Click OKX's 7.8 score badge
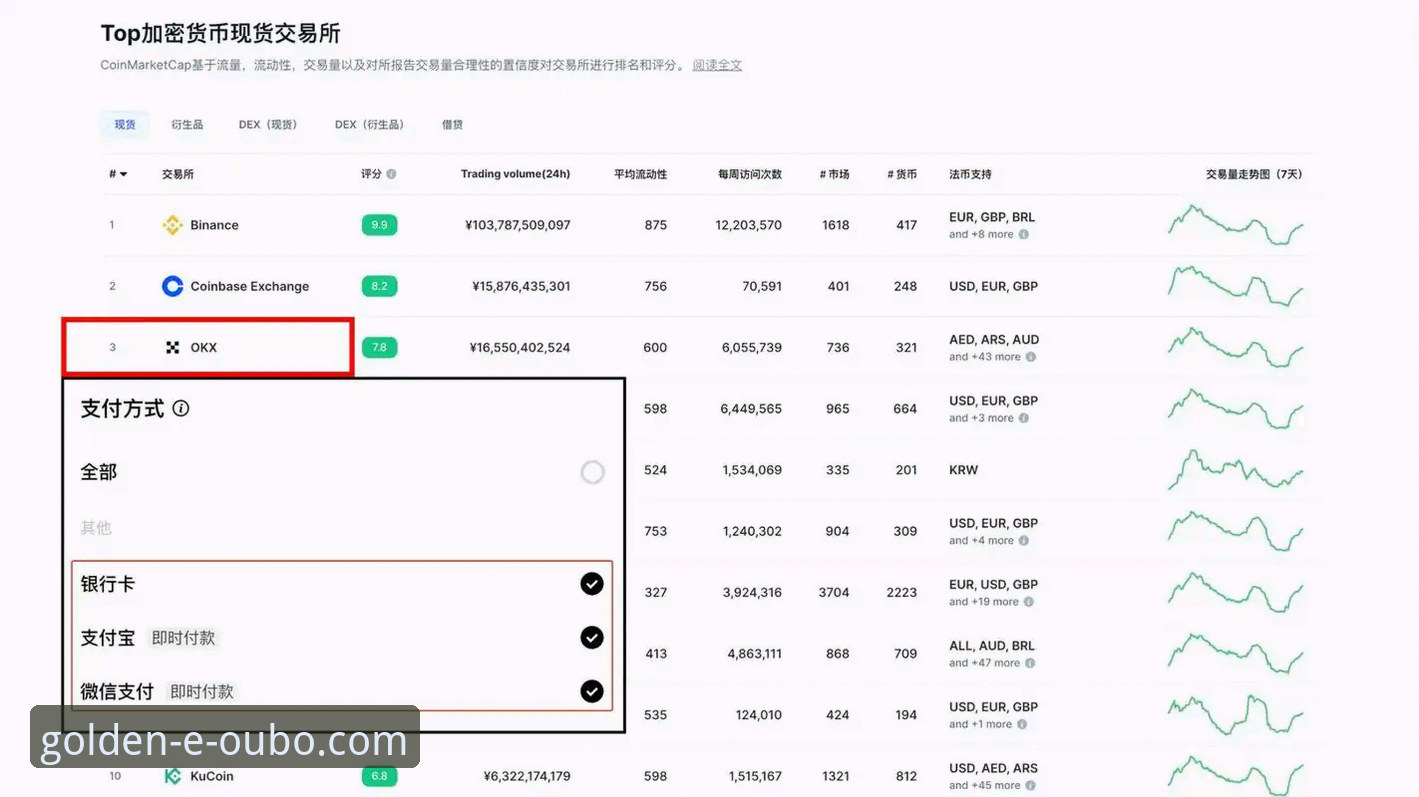 coord(379,347)
